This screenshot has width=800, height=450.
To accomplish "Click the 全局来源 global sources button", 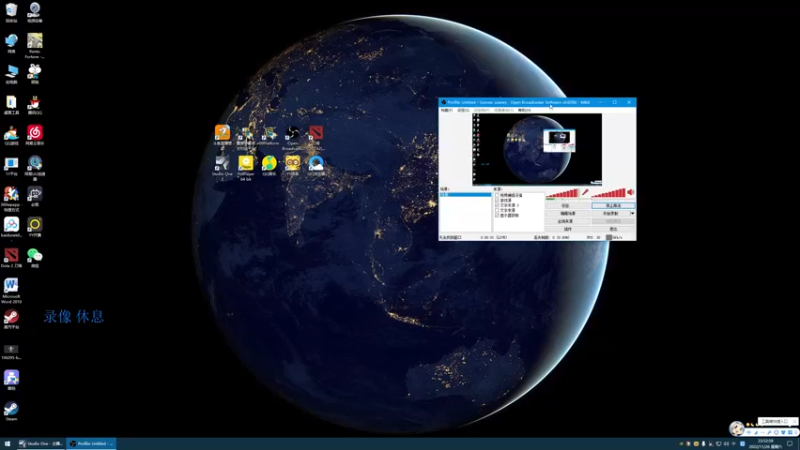I will tap(567, 221).
